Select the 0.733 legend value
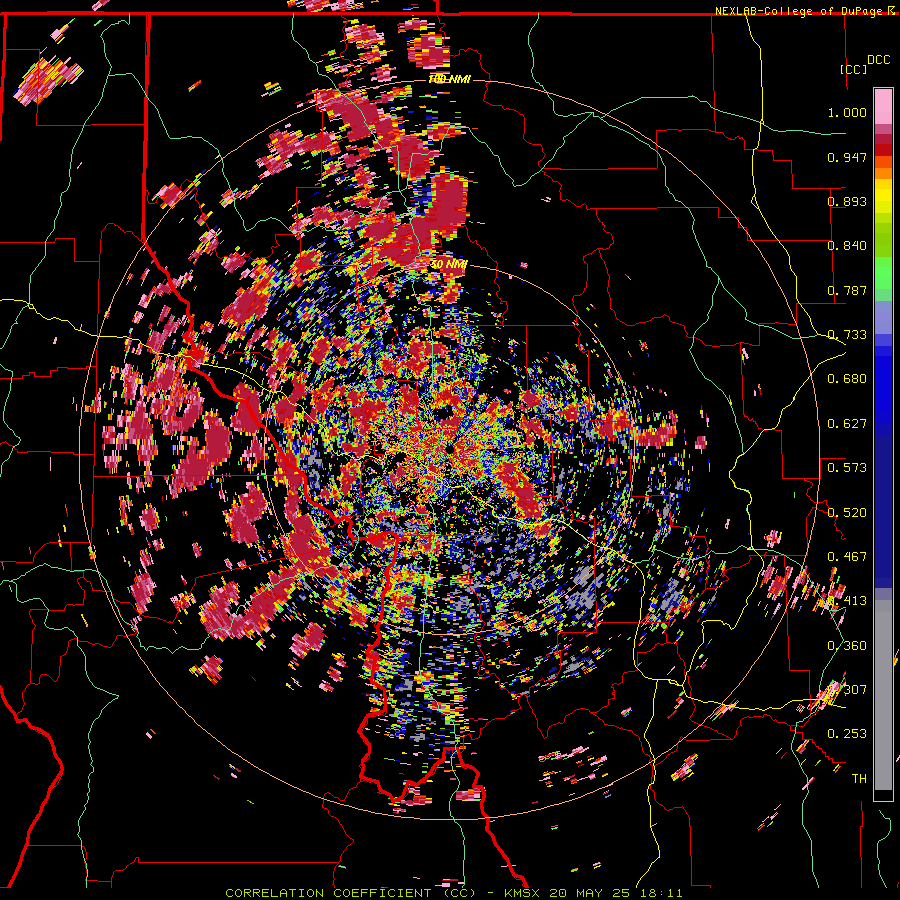This screenshot has width=900, height=900. click(x=847, y=335)
